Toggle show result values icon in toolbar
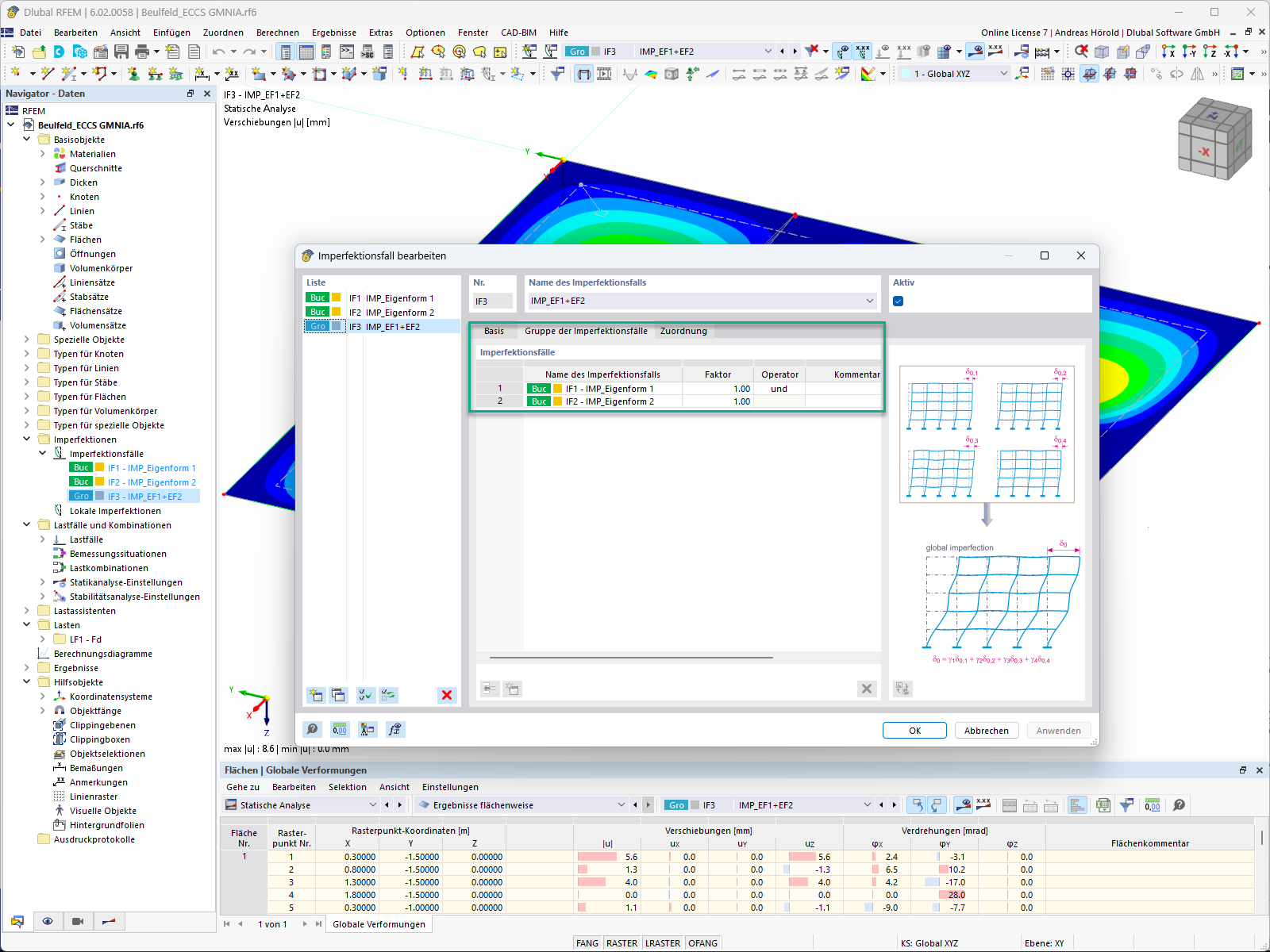1270x952 pixels. pos(995,52)
